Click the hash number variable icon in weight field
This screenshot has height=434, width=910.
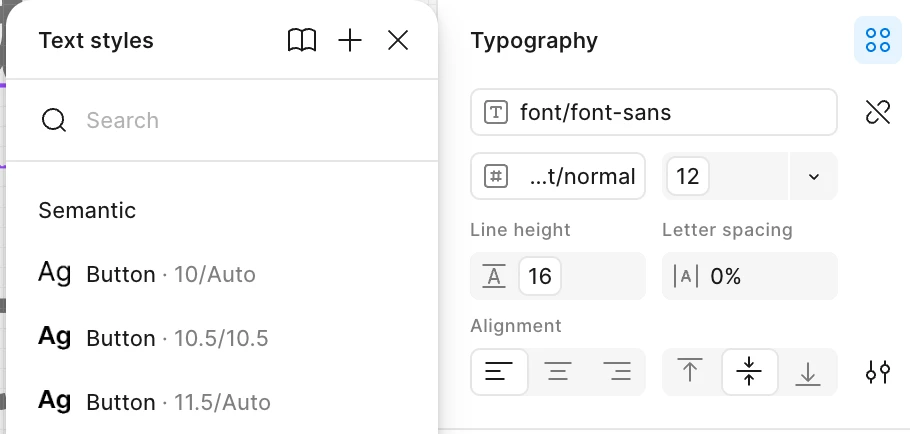coord(496,176)
